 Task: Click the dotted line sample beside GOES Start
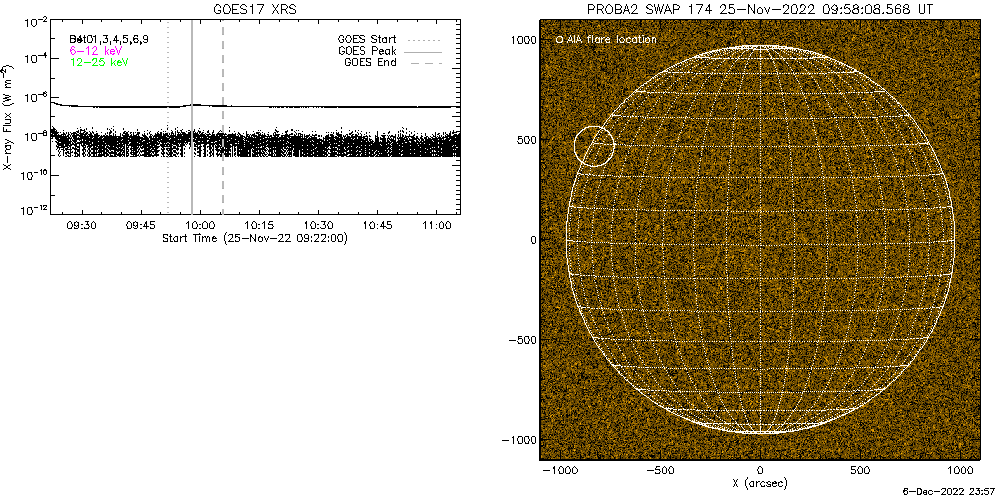[424, 40]
